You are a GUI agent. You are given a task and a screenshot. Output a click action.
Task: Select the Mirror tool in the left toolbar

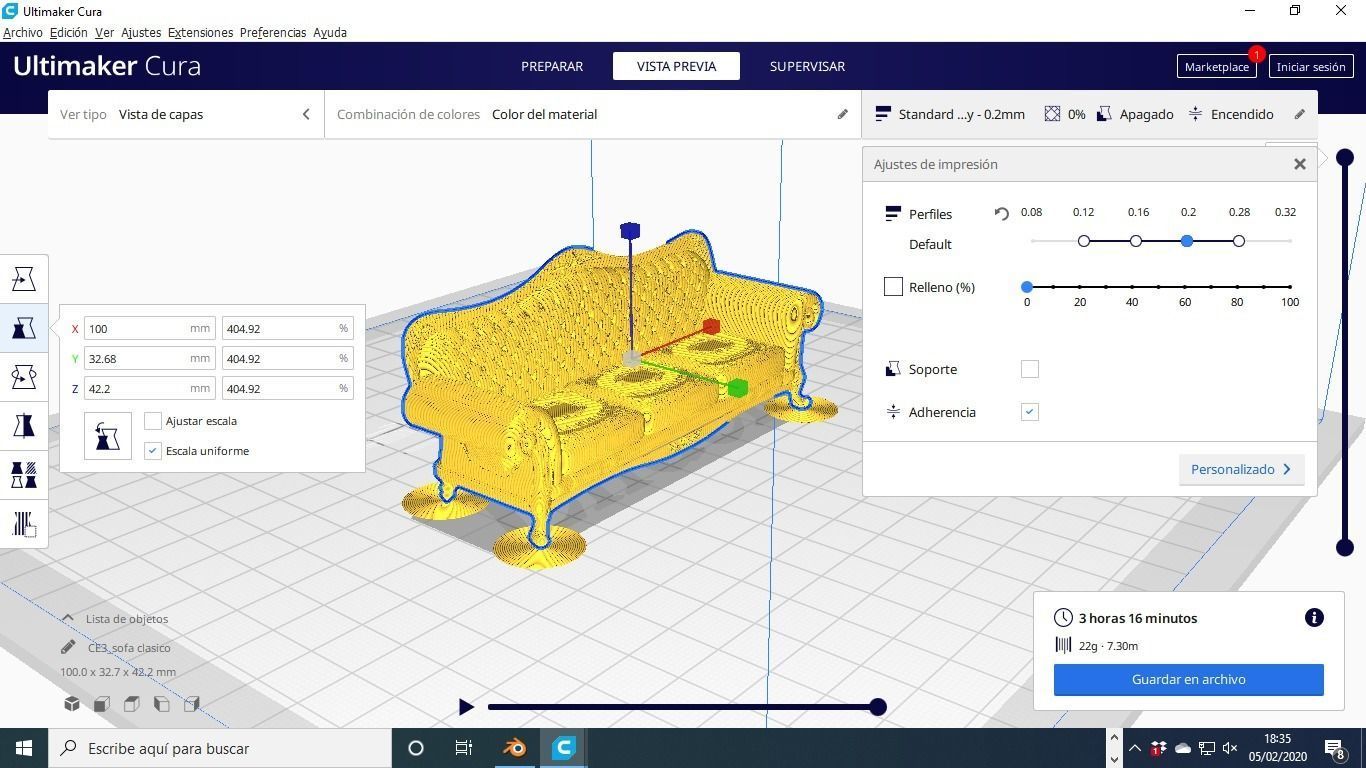click(24, 426)
